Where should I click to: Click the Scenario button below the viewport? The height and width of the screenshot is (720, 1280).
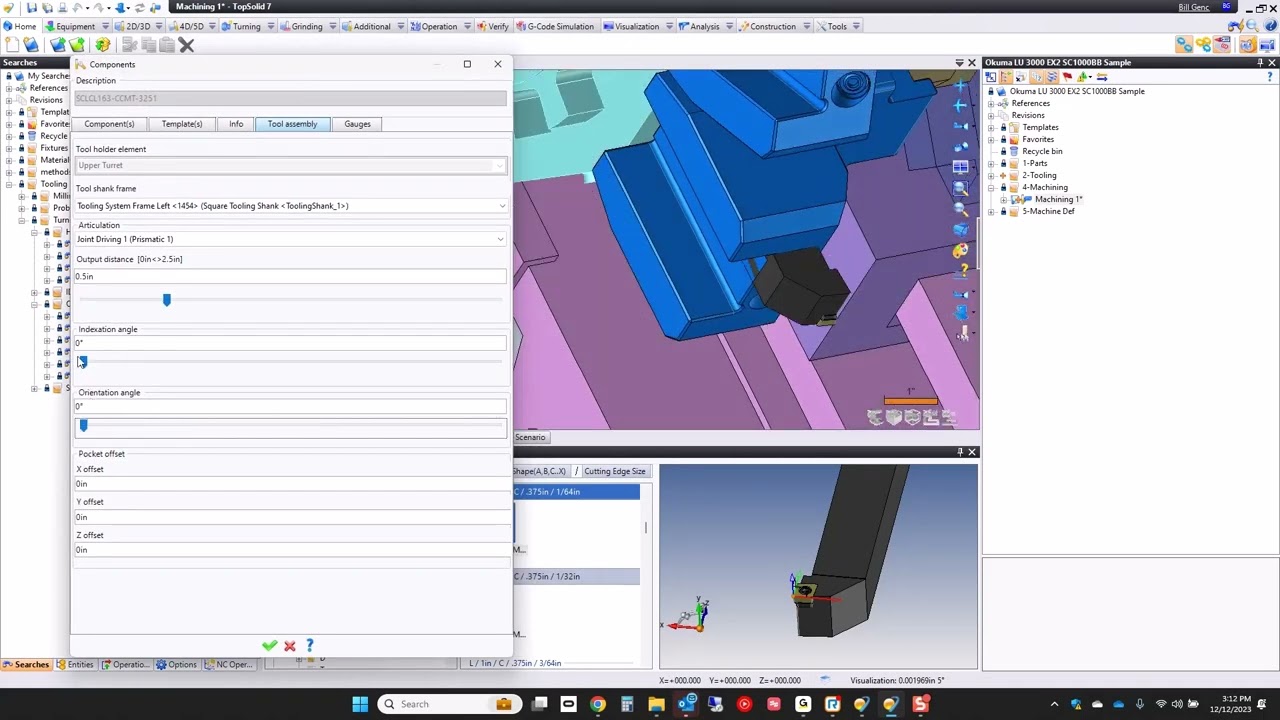point(530,437)
